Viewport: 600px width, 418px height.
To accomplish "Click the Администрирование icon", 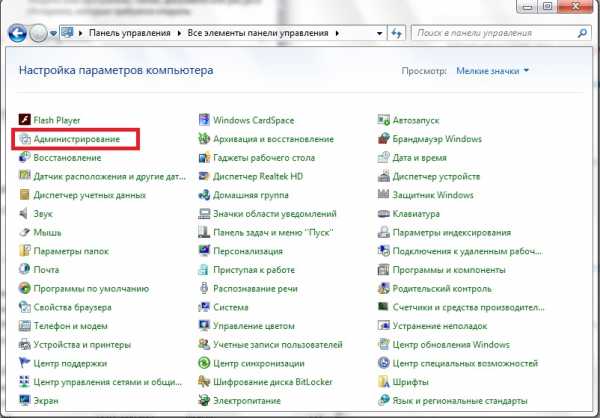I will [24, 139].
